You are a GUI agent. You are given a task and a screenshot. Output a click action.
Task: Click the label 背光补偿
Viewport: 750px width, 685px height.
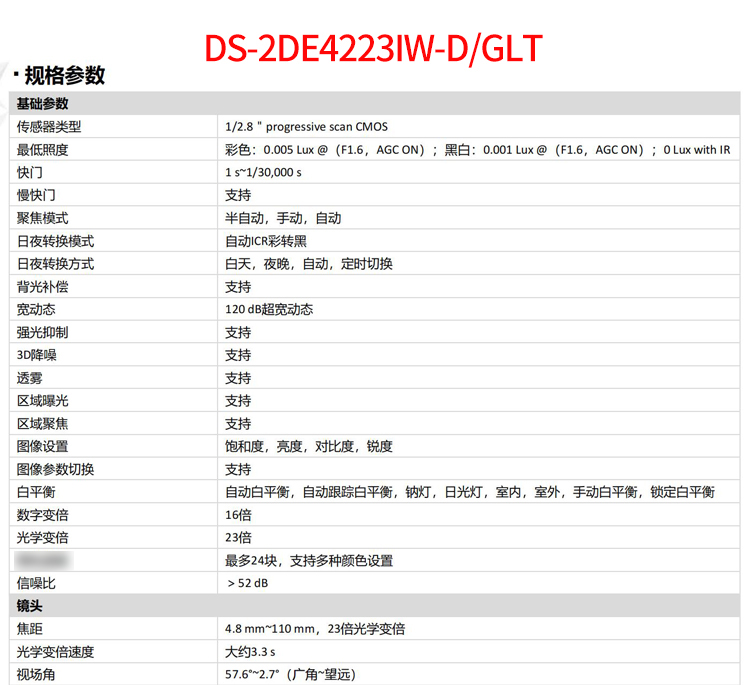pyautogui.click(x=43, y=287)
